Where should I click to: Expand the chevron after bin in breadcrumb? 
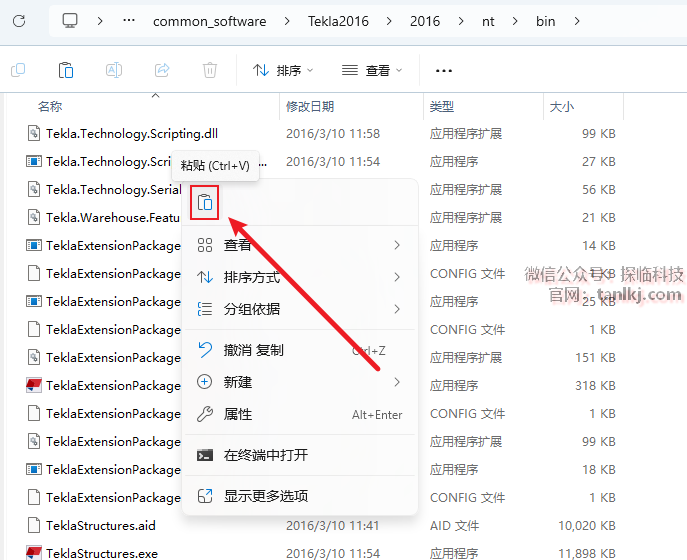[578, 20]
